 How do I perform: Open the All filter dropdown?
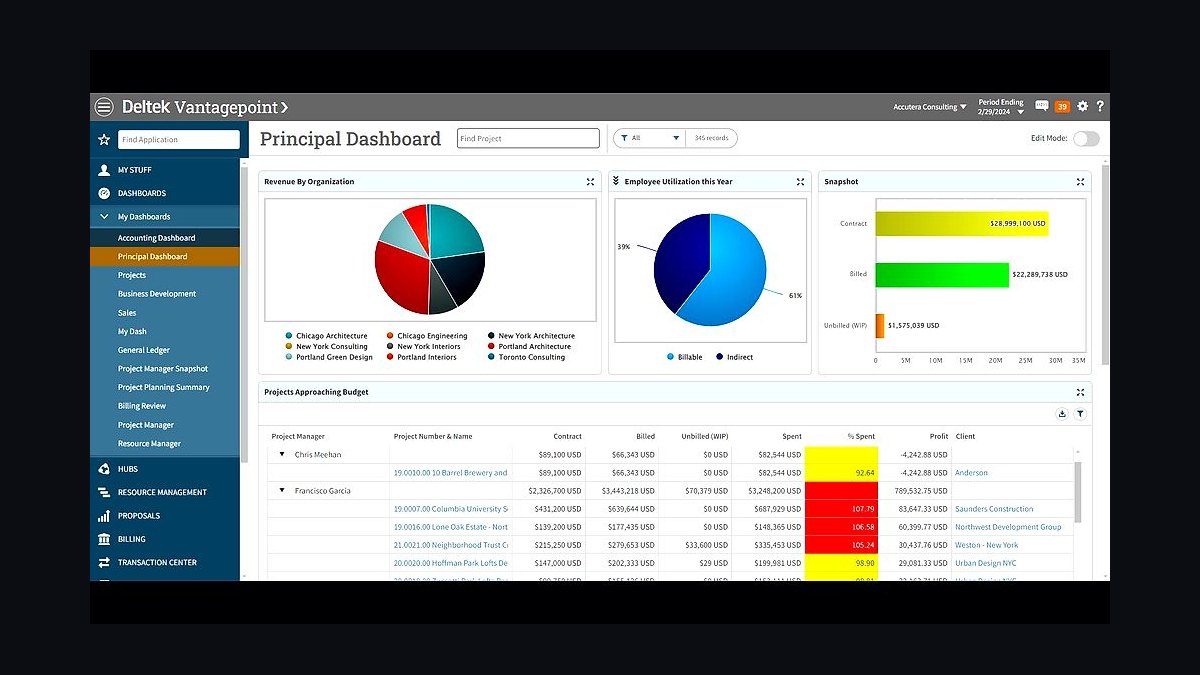click(x=647, y=138)
